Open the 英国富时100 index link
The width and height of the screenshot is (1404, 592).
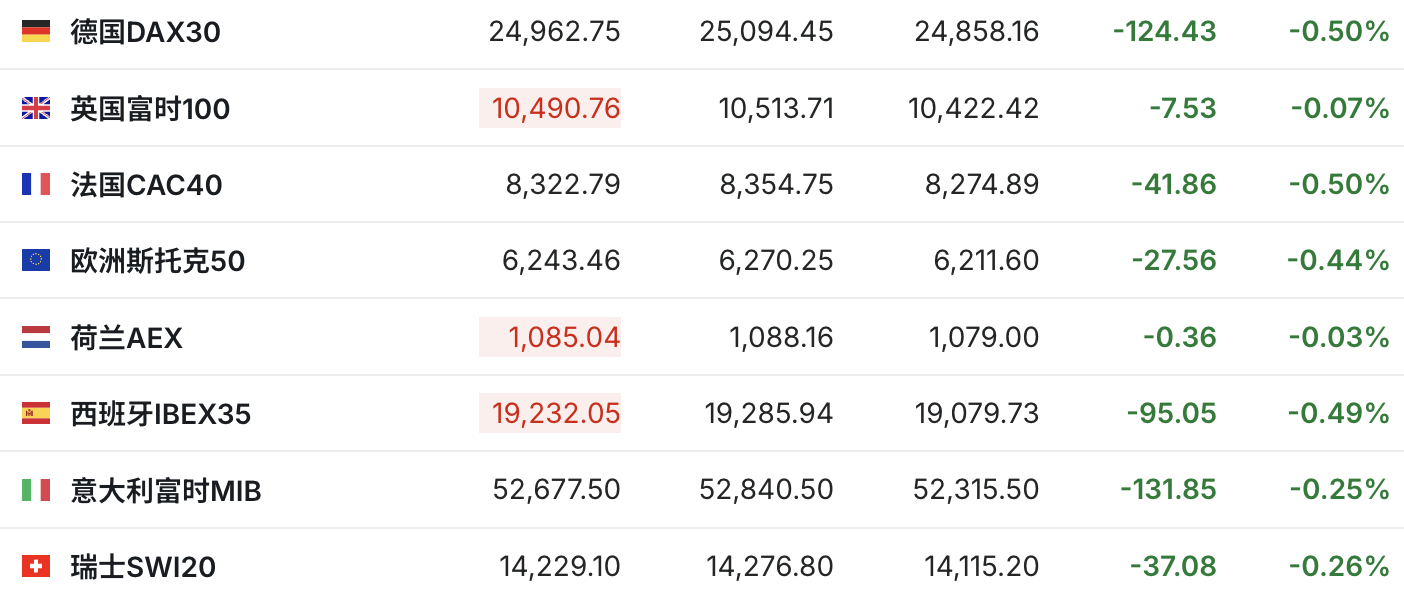150,108
